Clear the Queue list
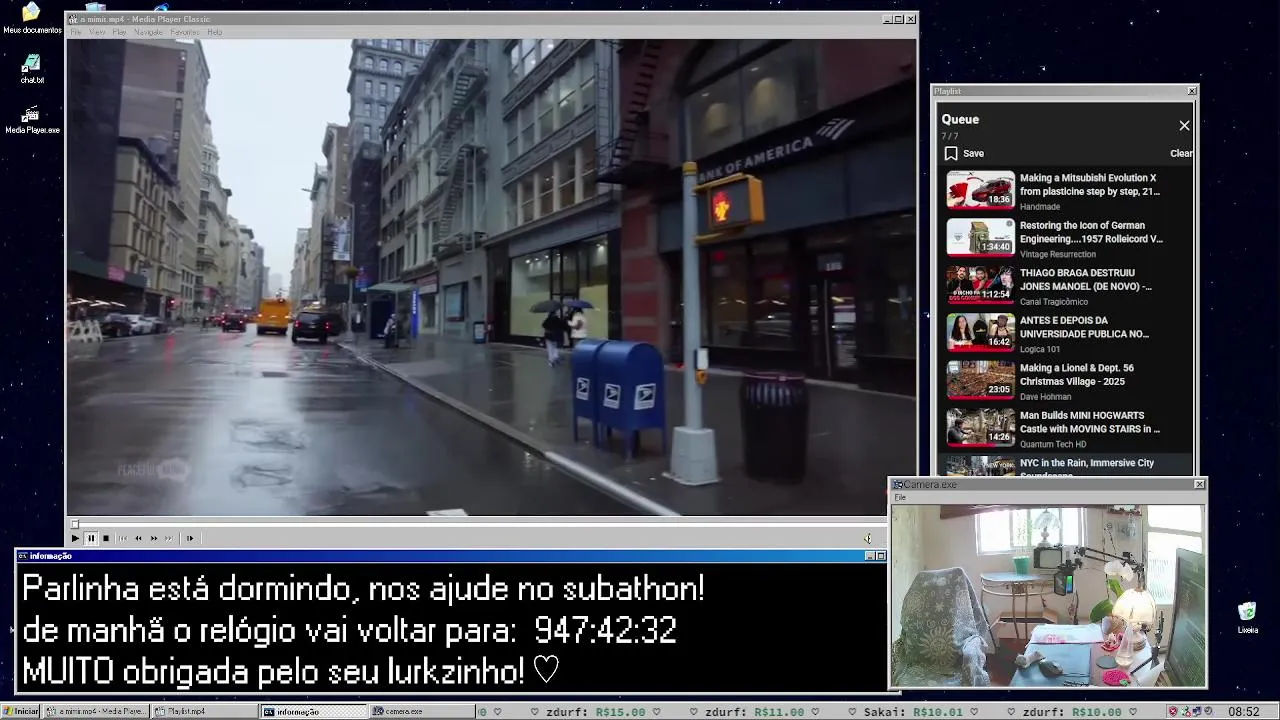Screen dimensions: 1280x720 1181,153
